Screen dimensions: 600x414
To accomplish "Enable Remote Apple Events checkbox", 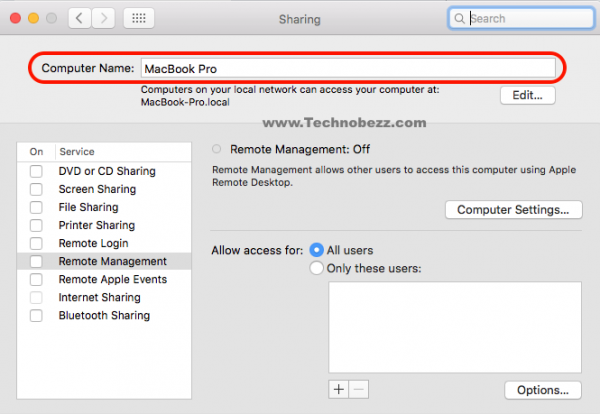I will (x=36, y=279).
